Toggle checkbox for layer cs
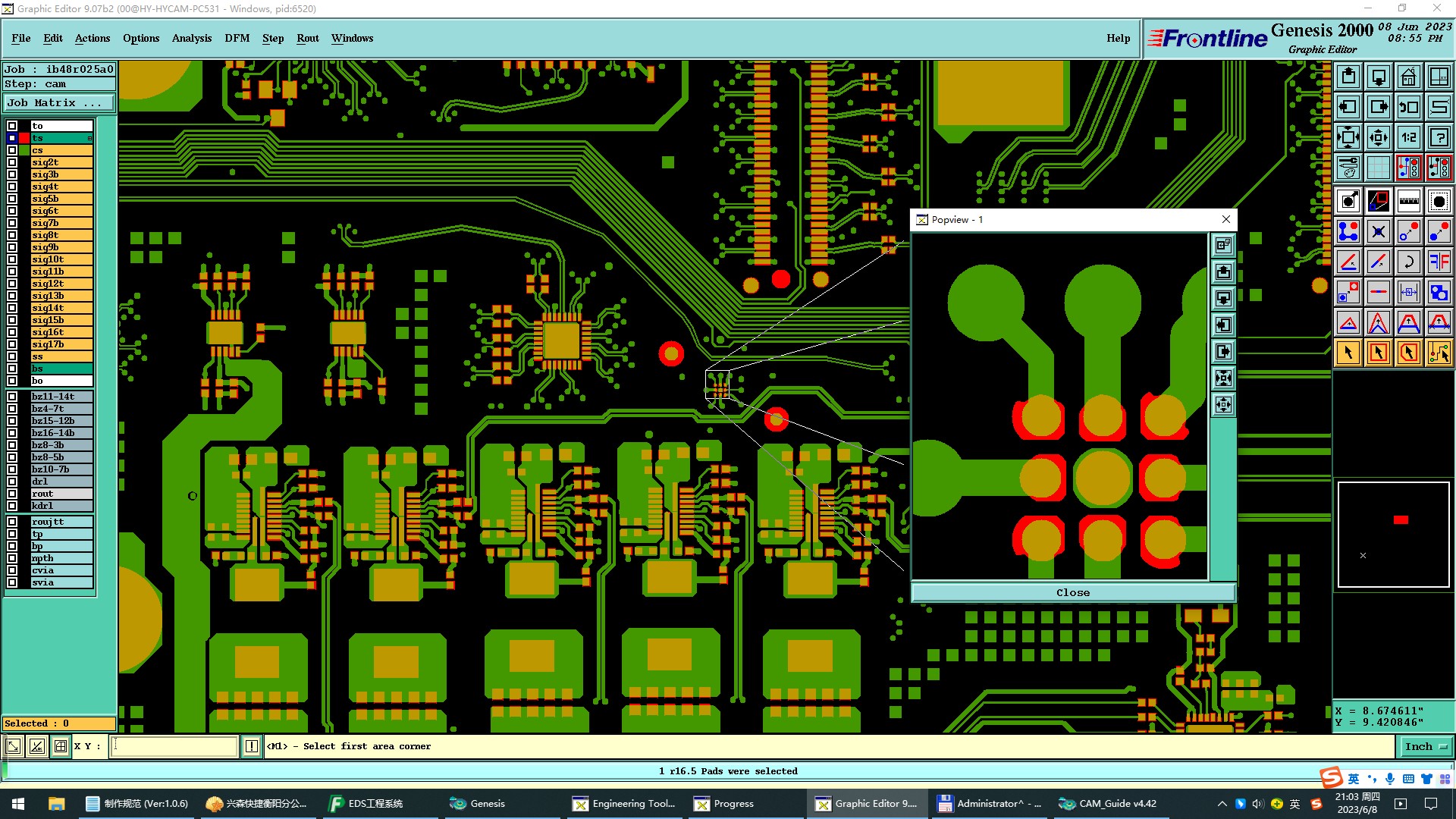Screen dimensions: 1456x819 pyautogui.click(x=12, y=150)
